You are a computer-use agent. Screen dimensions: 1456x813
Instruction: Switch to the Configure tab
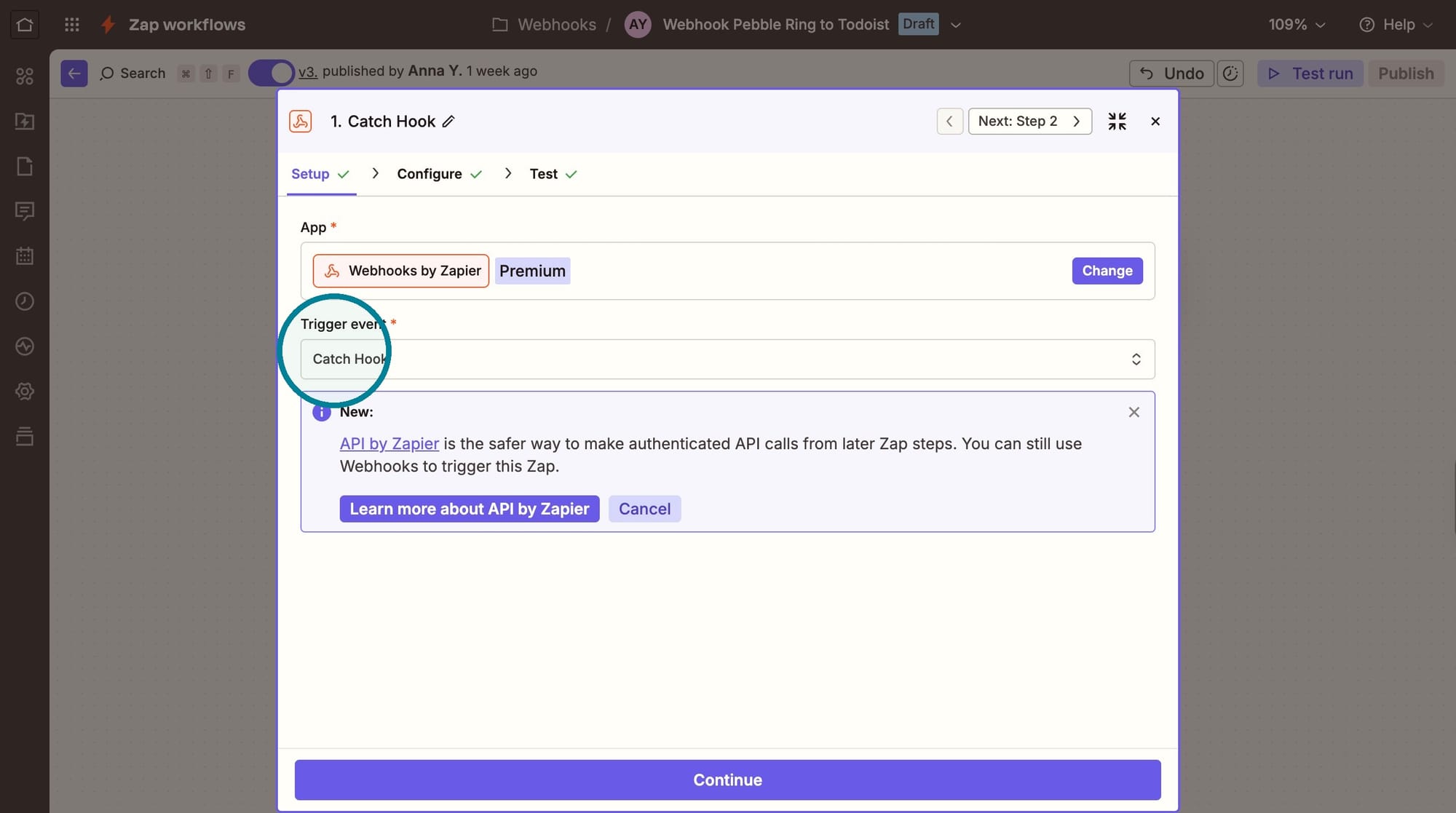coord(439,174)
